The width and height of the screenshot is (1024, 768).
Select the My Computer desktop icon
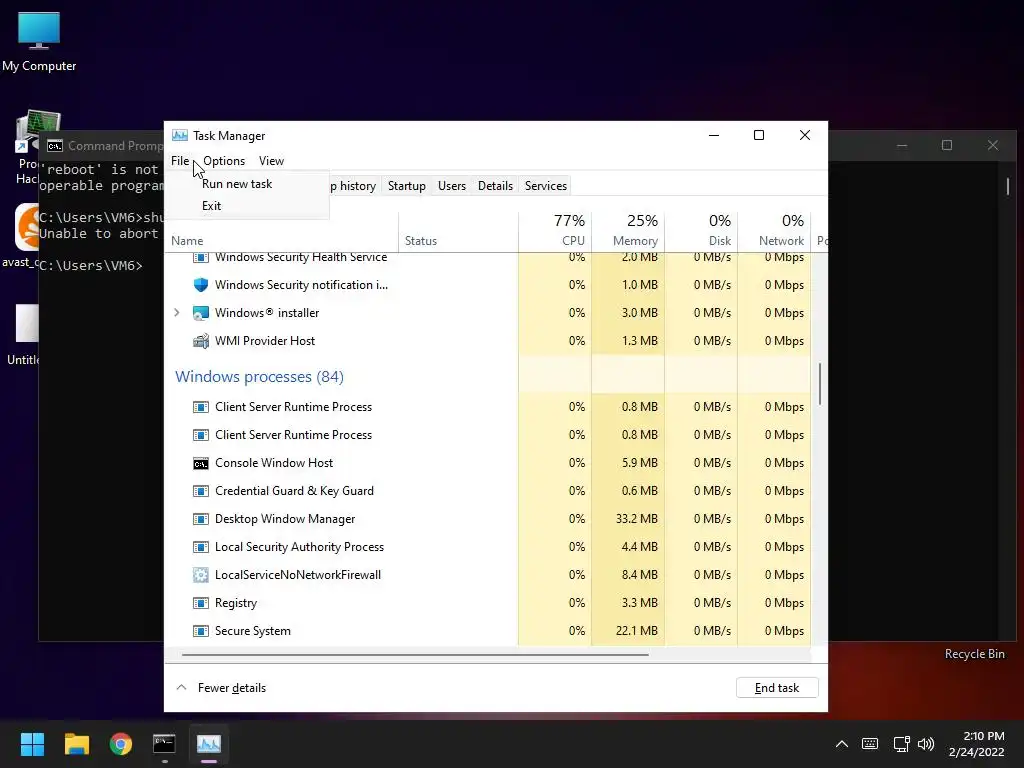click(39, 42)
